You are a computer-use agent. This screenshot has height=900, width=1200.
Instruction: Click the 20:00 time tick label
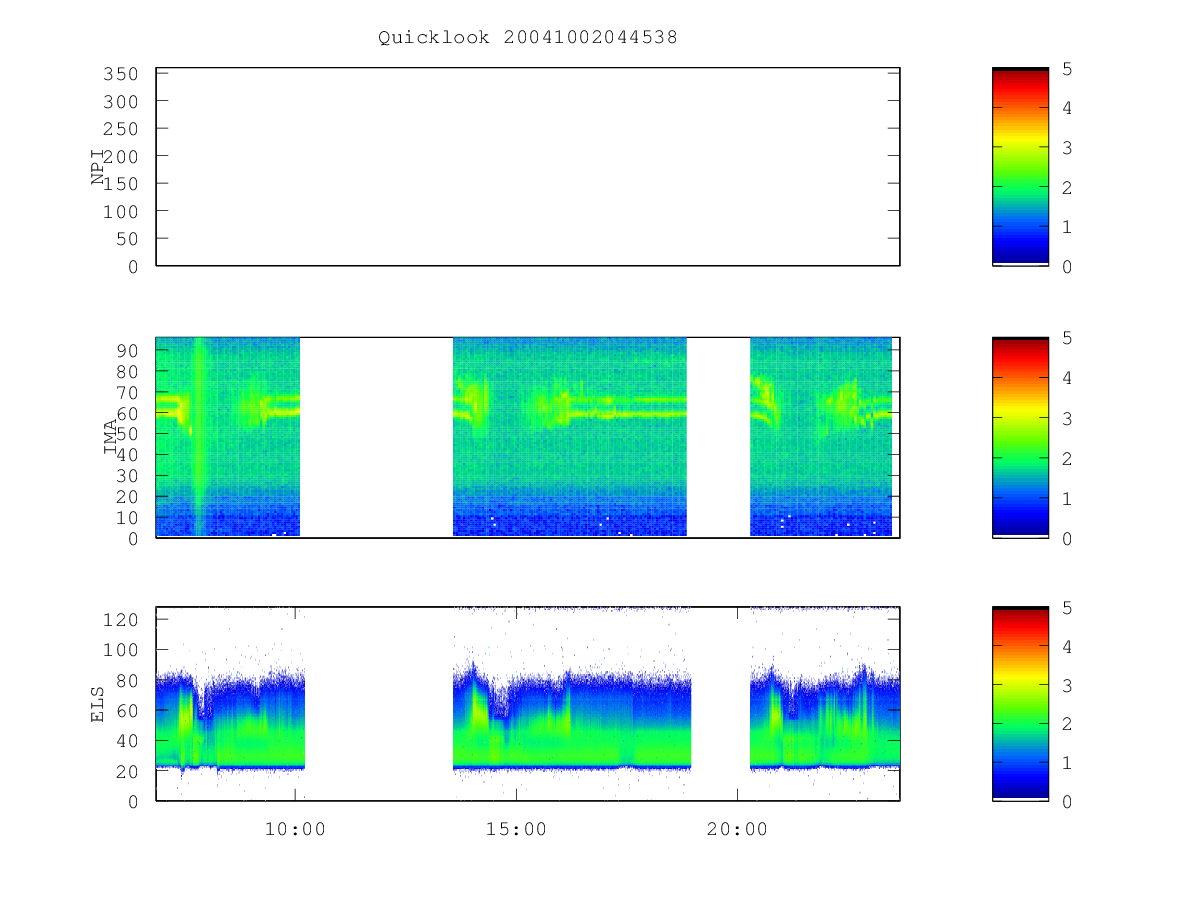tap(737, 829)
